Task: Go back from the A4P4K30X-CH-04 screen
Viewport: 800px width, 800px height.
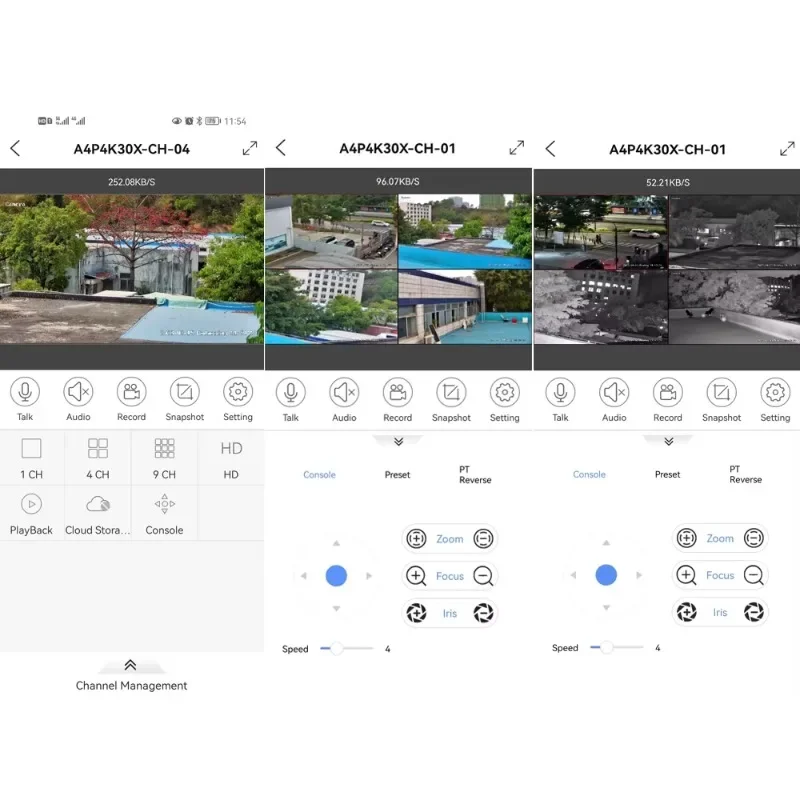Action: click(15, 148)
